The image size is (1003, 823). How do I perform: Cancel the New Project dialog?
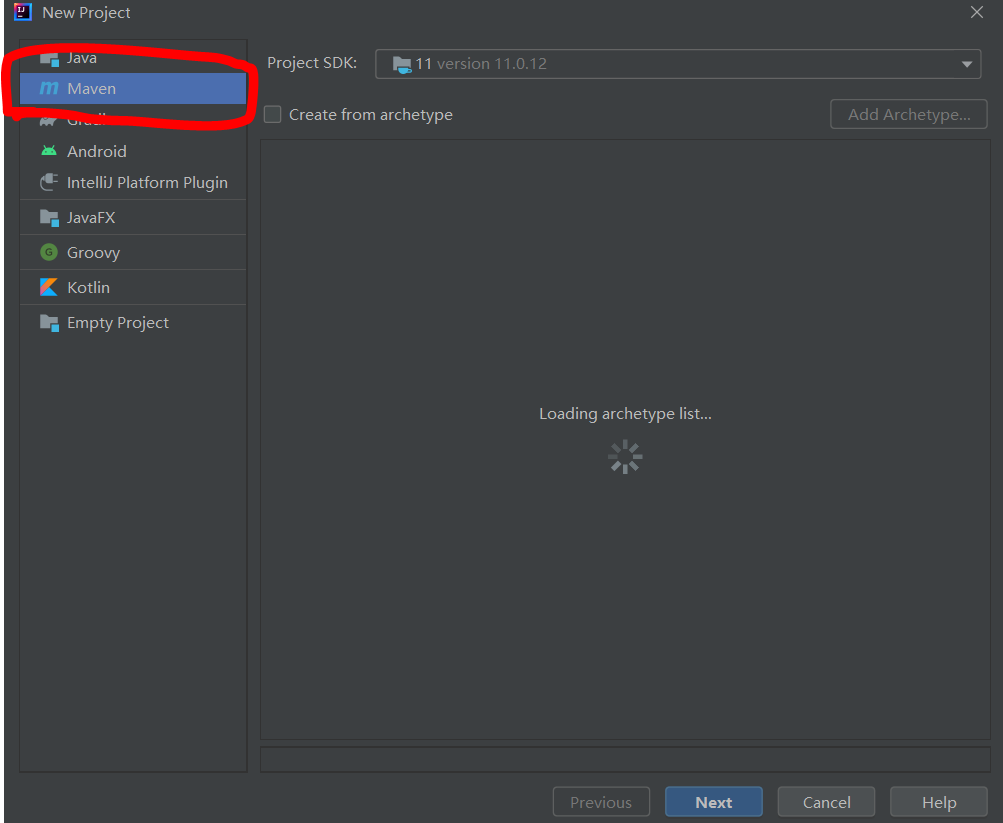click(x=826, y=802)
